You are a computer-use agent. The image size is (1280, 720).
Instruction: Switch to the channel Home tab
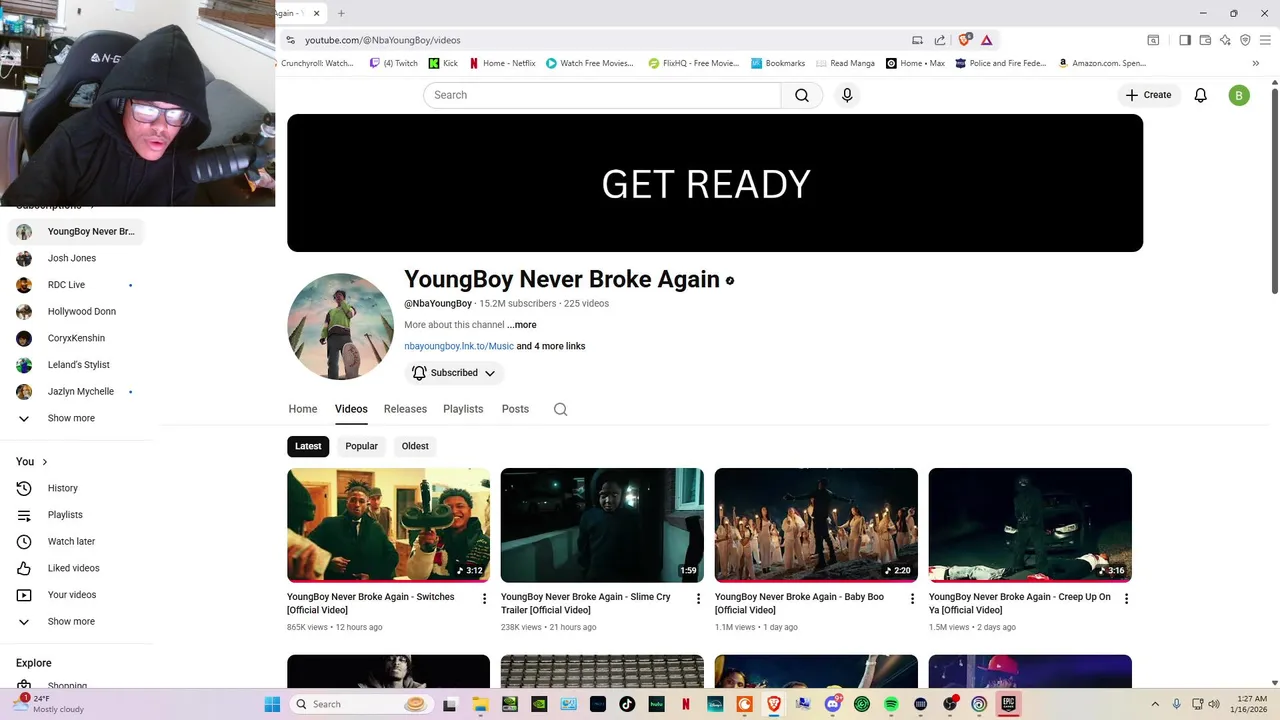pyautogui.click(x=303, y=409)
